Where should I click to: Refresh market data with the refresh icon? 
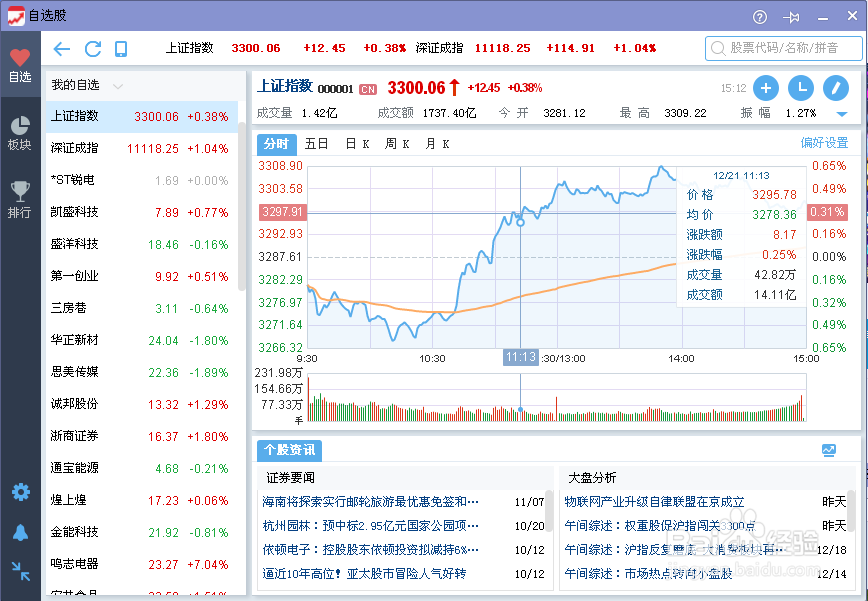tap(93, 48)
